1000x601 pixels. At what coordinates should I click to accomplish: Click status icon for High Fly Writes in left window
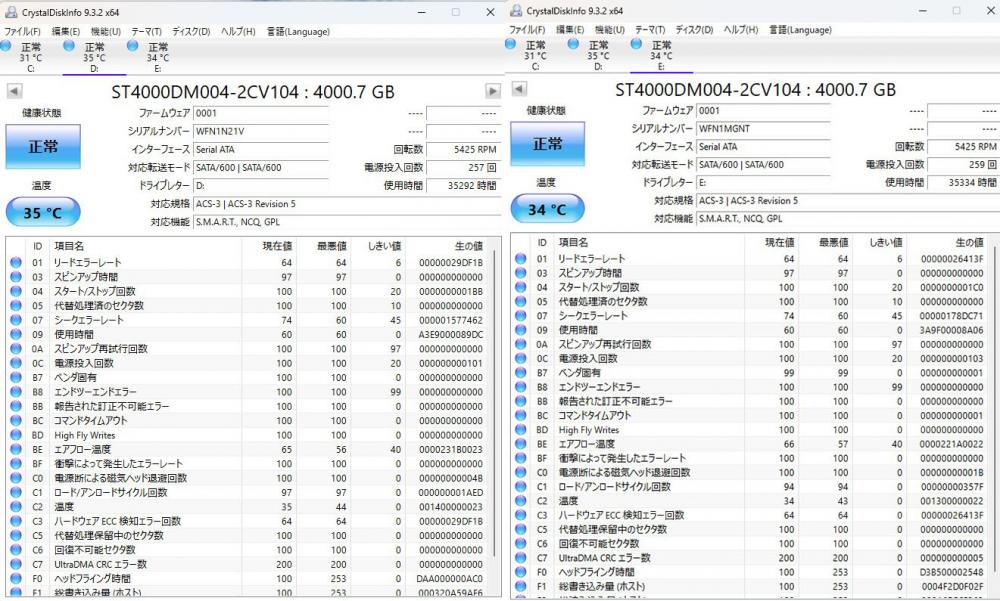pyautogui.click(x=16, y=434)
